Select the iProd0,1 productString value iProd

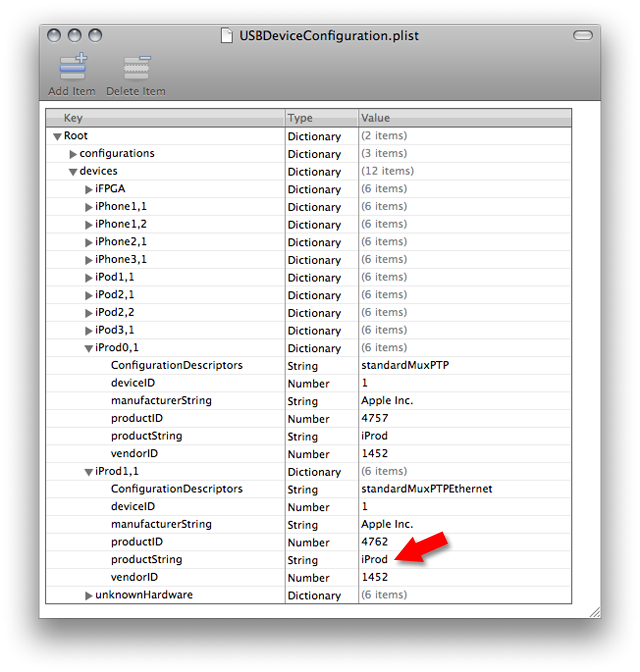point(374,436)
